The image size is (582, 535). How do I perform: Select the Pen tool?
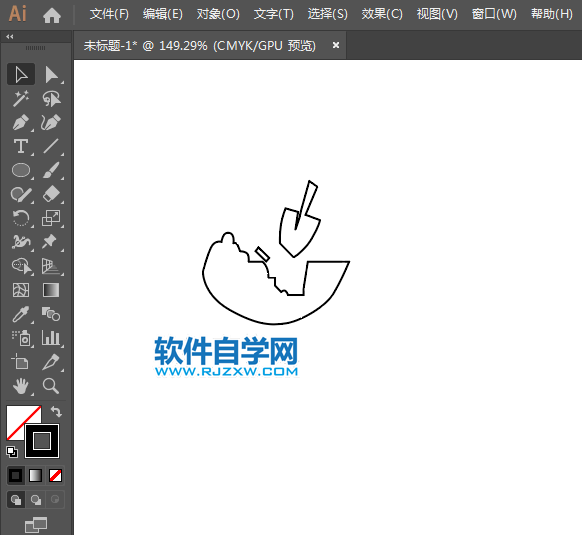pos(21,123)
